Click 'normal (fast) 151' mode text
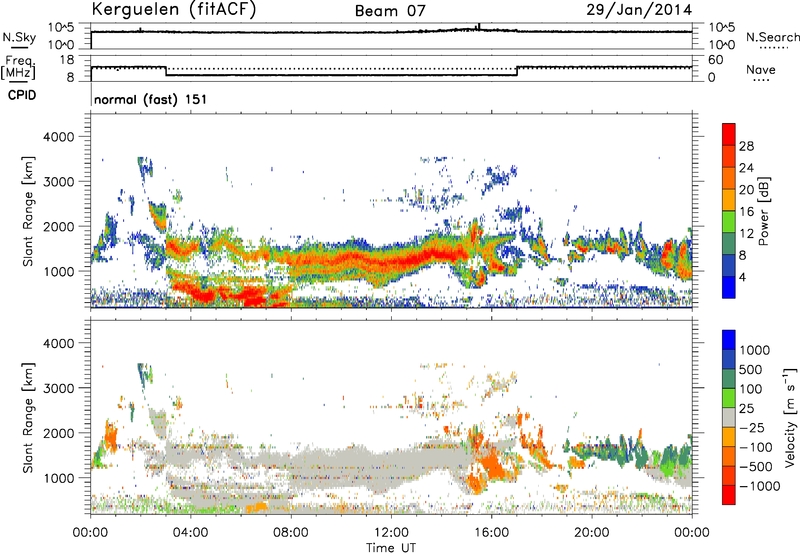800x554 pixels. pyautogui.click(x=151, y=99)
